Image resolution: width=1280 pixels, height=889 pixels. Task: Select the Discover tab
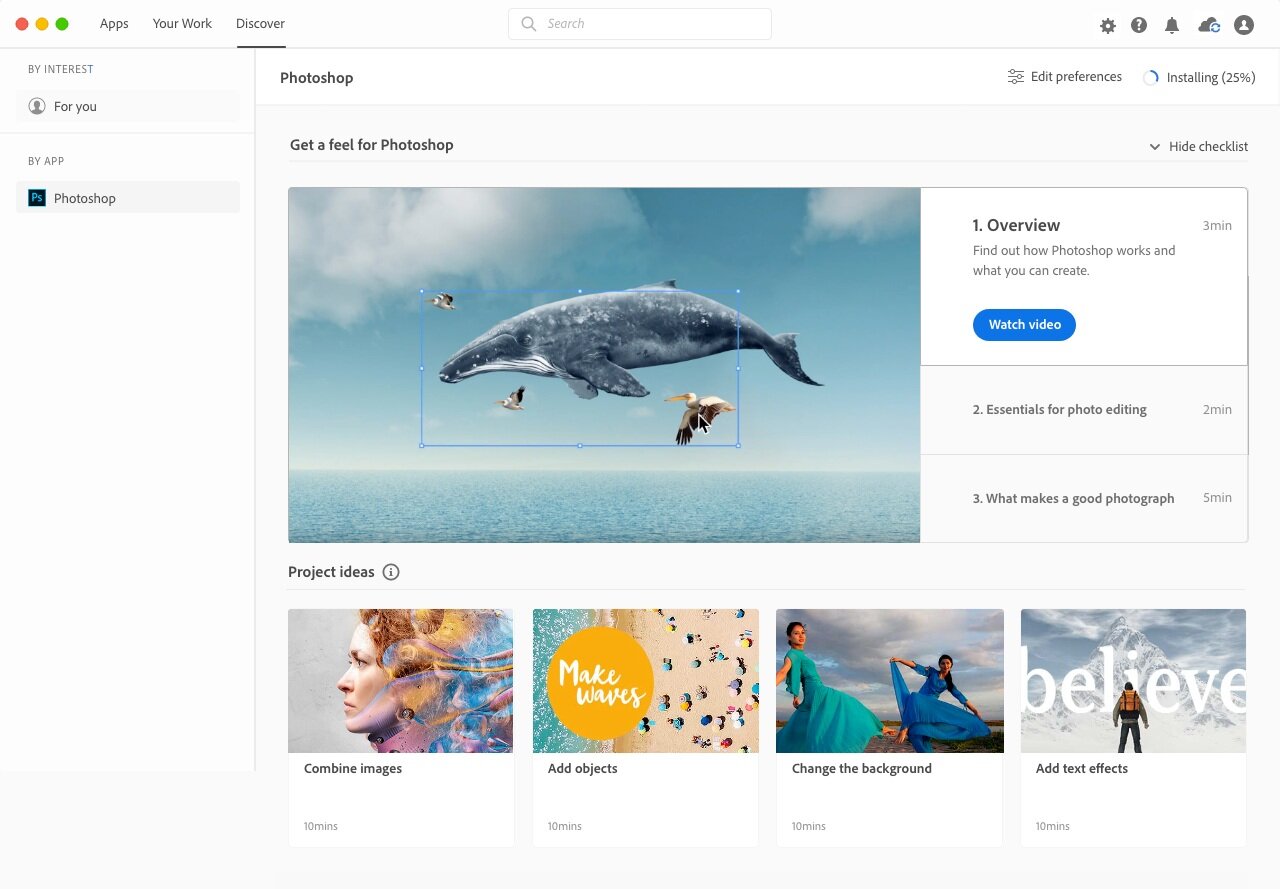[260, 24]
